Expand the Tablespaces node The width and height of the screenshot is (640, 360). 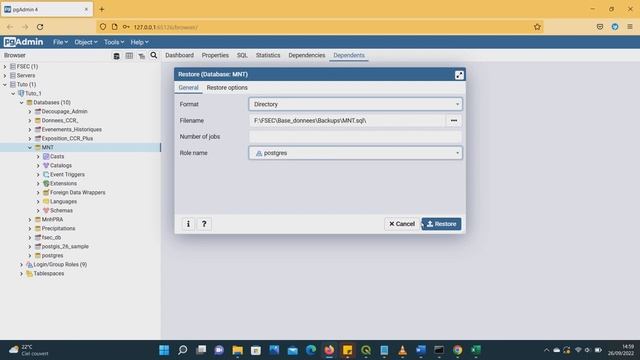coord(22,273)
